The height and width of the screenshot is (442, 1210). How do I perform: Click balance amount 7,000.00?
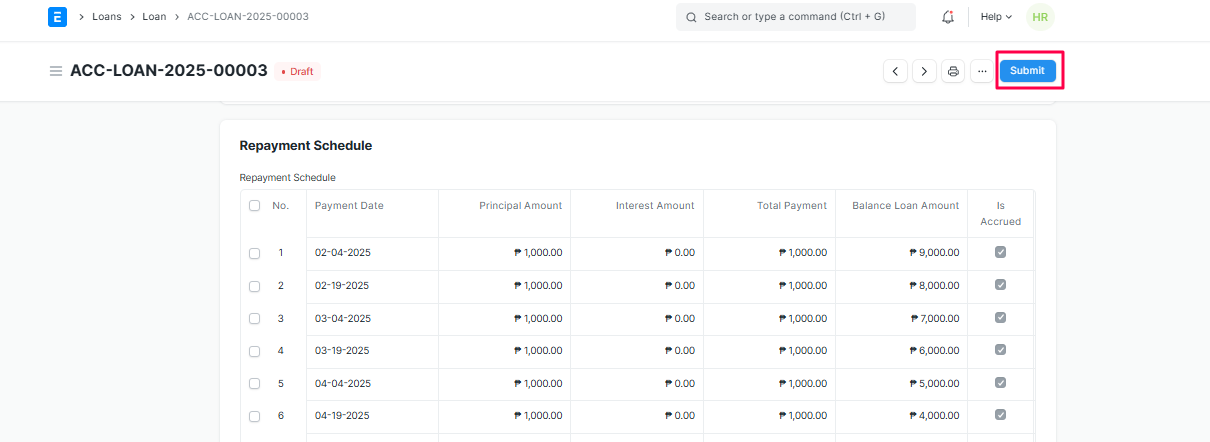[x=935, y=319]
